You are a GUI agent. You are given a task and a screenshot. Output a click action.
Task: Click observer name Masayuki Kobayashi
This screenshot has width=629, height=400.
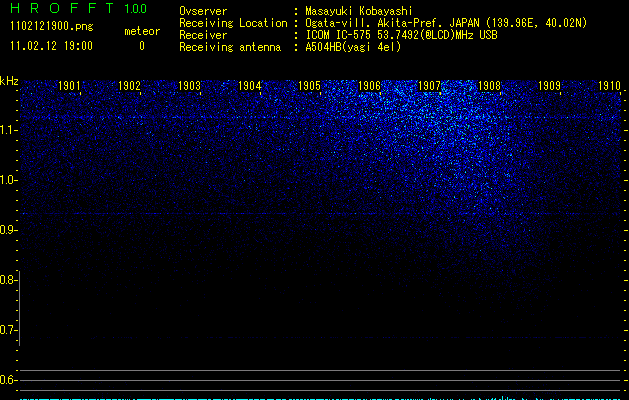pyautogui.click(x=359, y=11)
